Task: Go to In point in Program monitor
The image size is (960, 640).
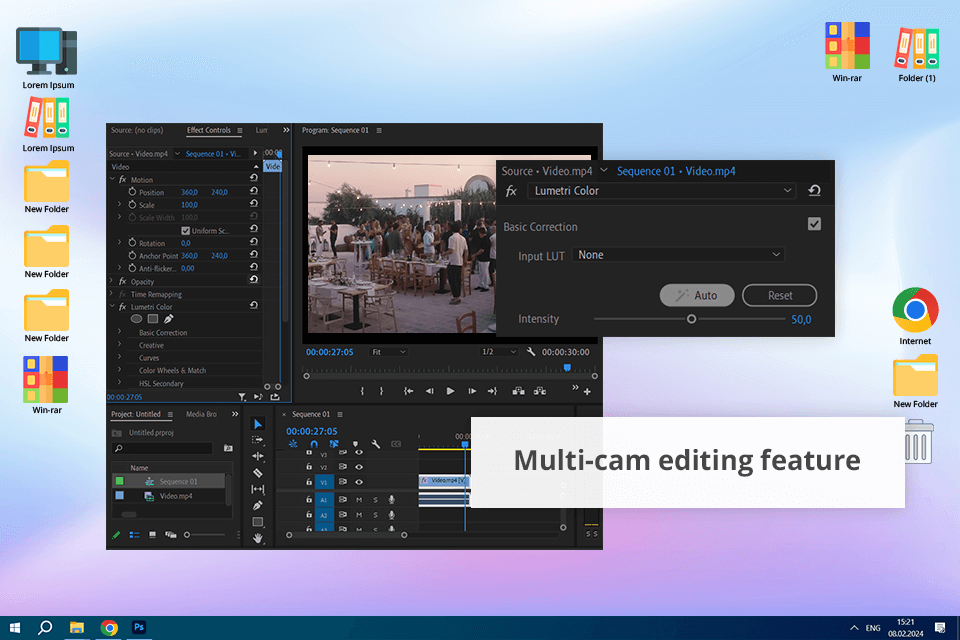Action: (408, 391)
